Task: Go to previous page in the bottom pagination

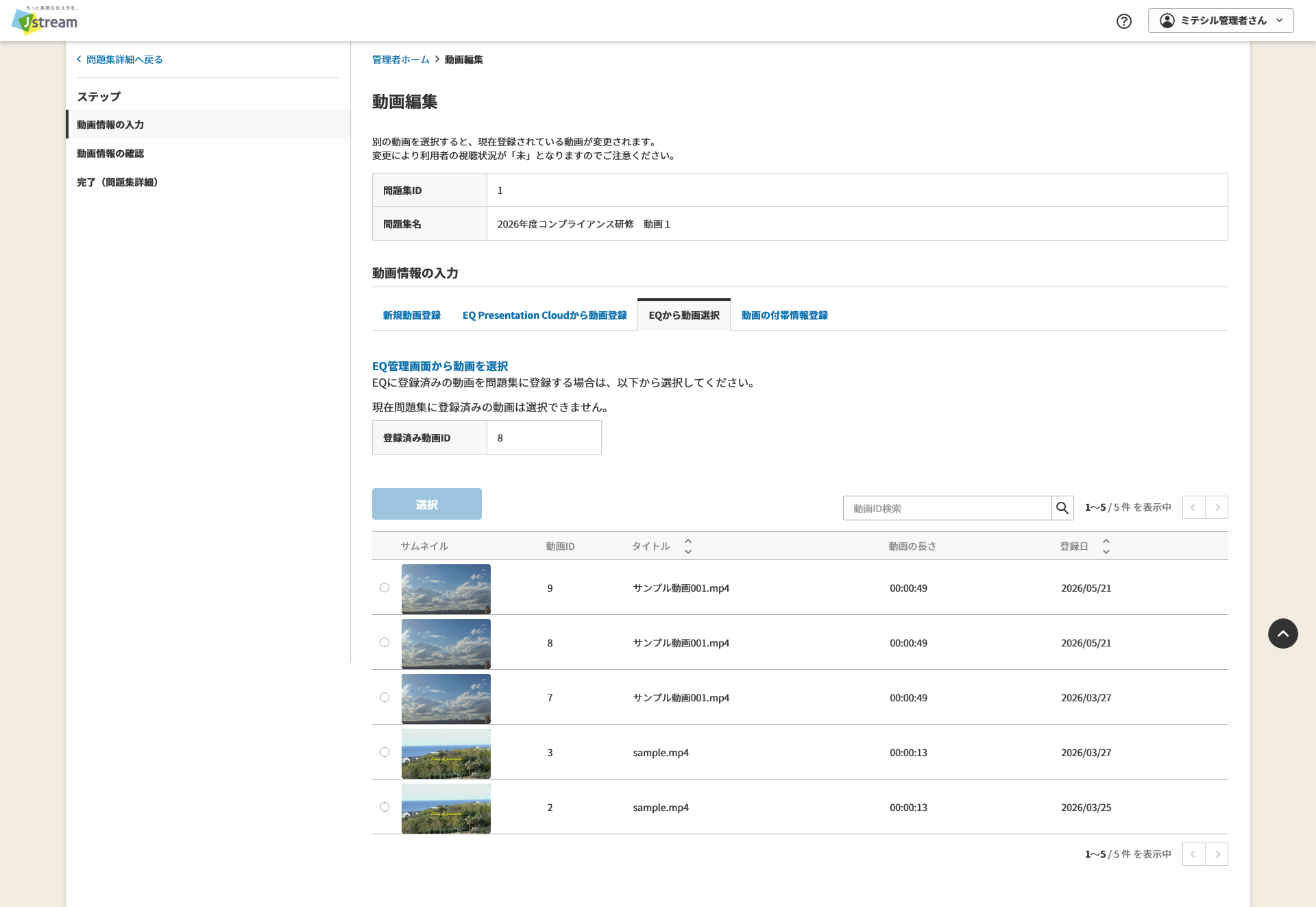Action: click(1193, 854)
